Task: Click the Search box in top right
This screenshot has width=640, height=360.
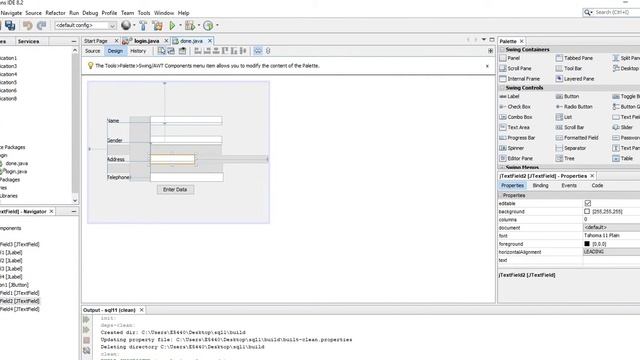Action: (x=614, y=13)
